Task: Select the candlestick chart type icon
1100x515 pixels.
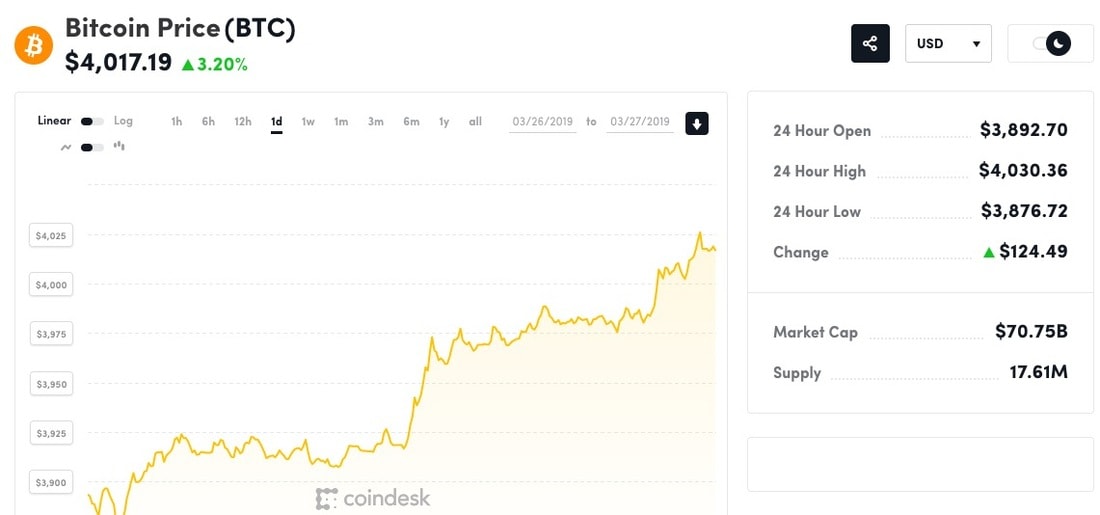Action: coord(119,147)
